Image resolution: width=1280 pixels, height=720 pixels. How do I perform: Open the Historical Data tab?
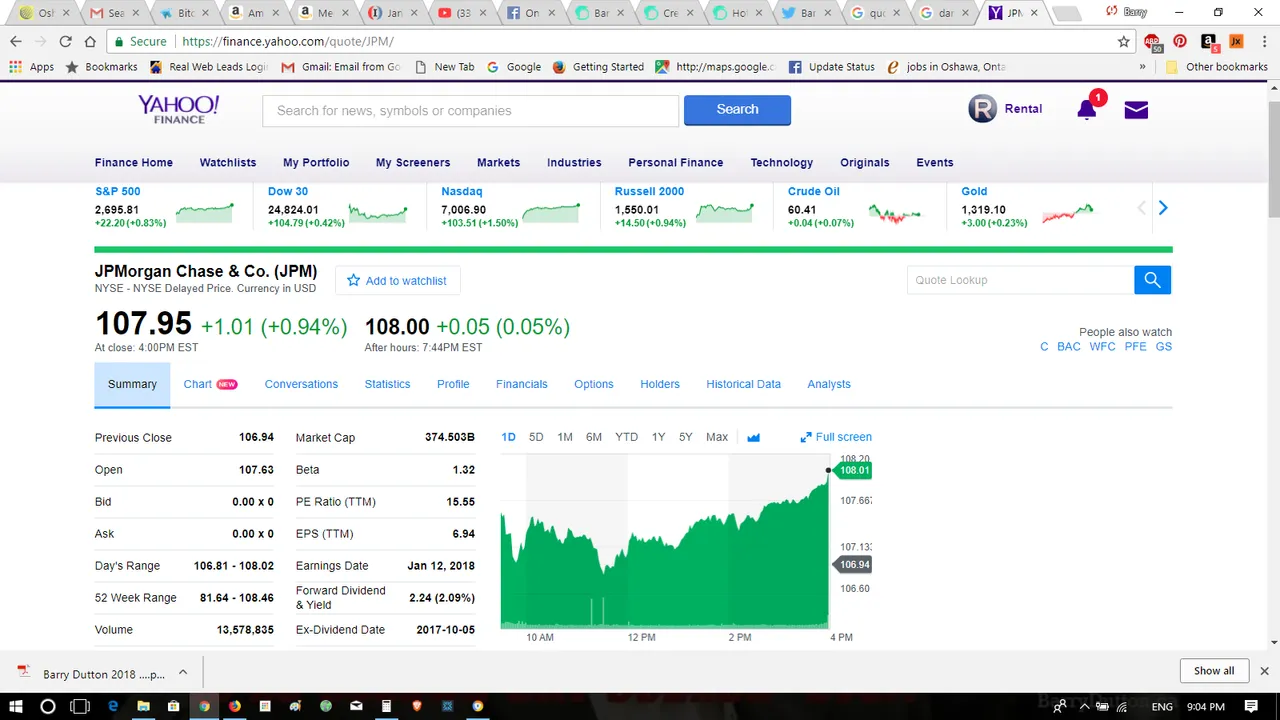tap(743, 384)
